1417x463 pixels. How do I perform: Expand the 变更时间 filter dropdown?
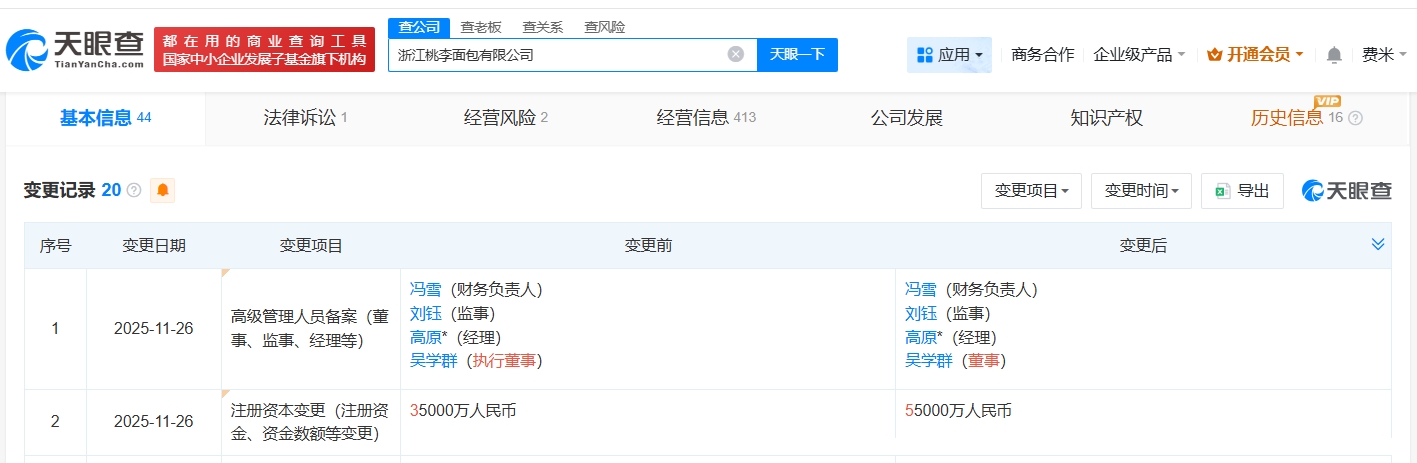tap(1141, 190)
